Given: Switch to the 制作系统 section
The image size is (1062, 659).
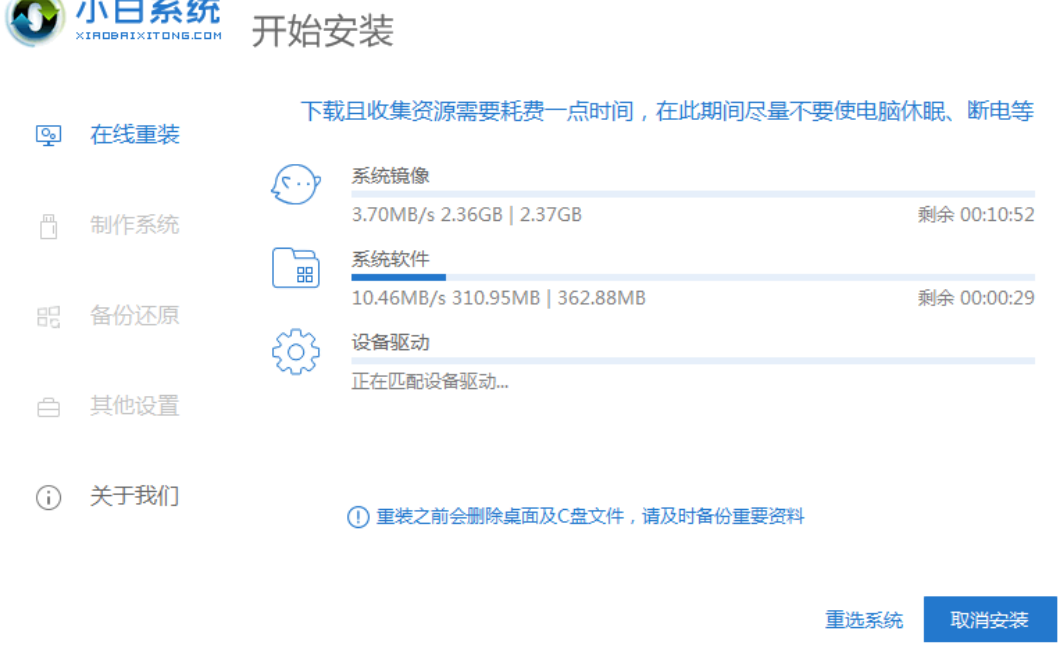Looking at the screenshot, I should click(135, 226).
